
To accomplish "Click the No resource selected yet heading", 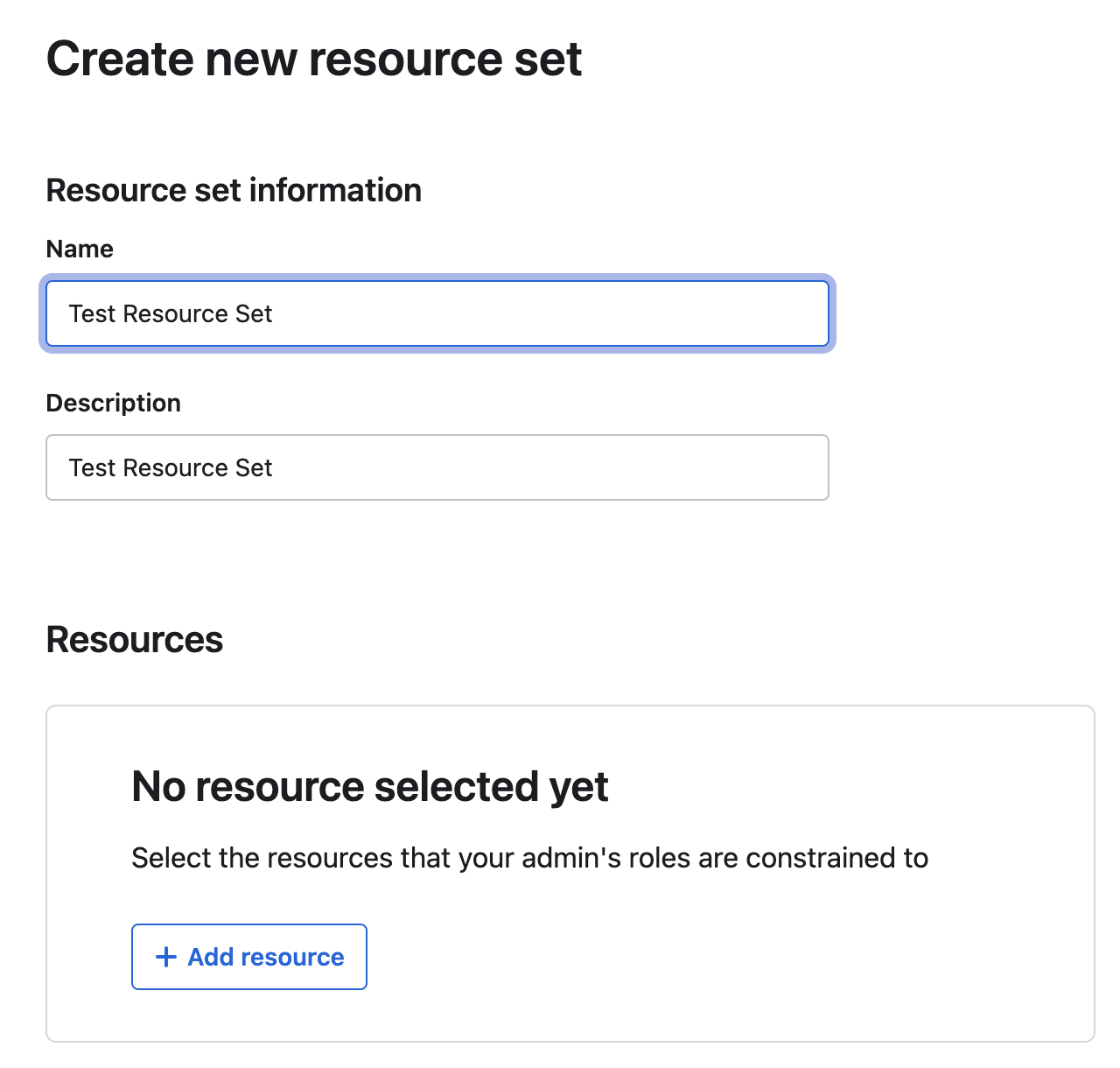I will click(370, 786).
